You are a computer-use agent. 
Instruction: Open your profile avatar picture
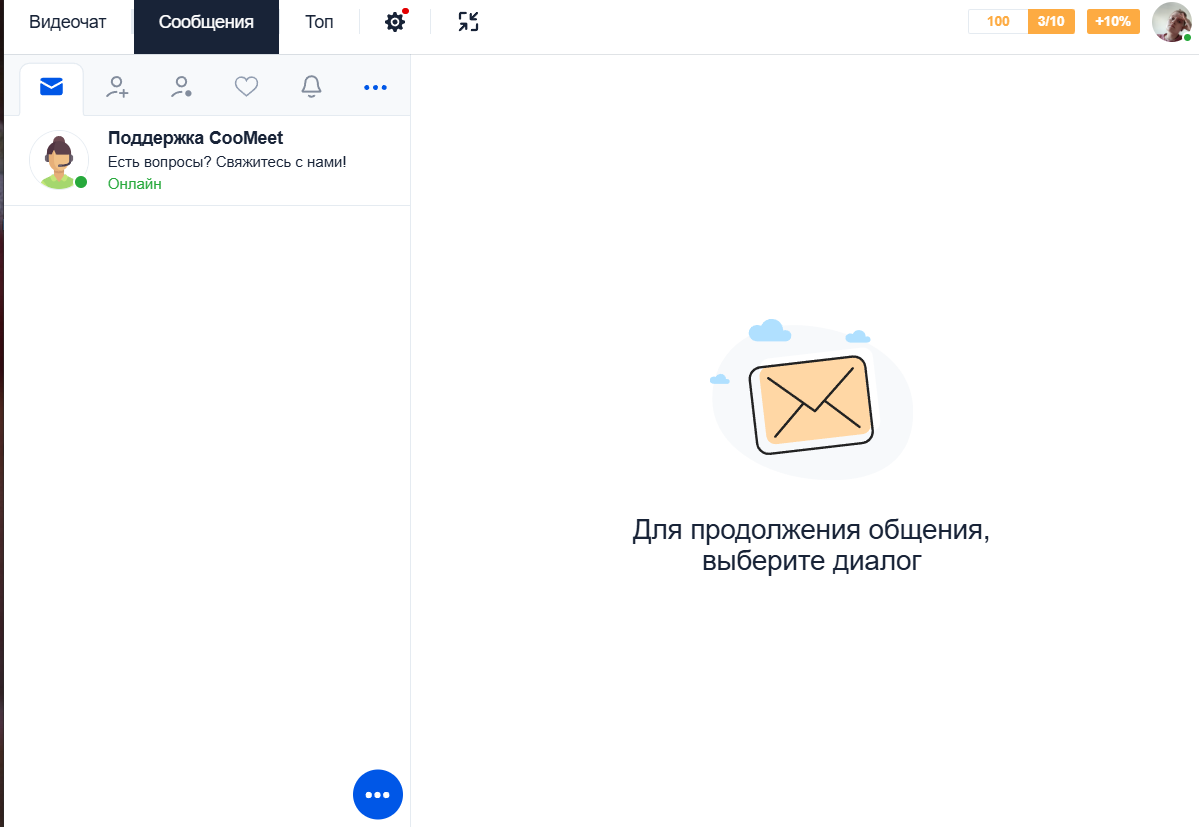pyautogui.click(x=1170, y=22)
